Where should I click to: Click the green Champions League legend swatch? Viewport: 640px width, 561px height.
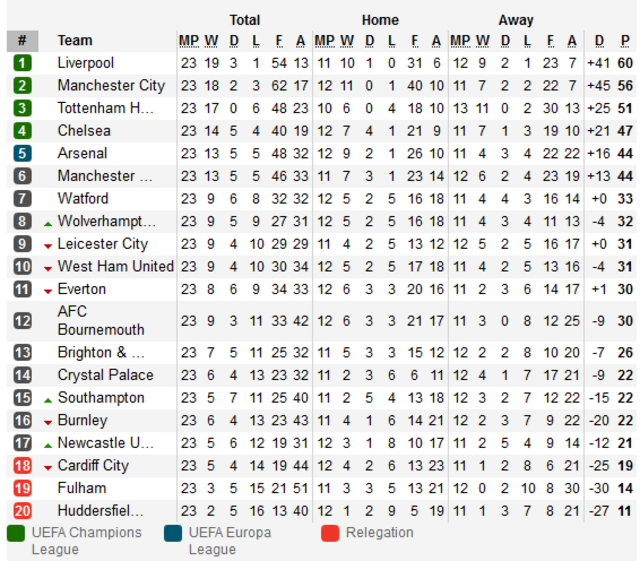pyautogui.click(x=16, y=534)
